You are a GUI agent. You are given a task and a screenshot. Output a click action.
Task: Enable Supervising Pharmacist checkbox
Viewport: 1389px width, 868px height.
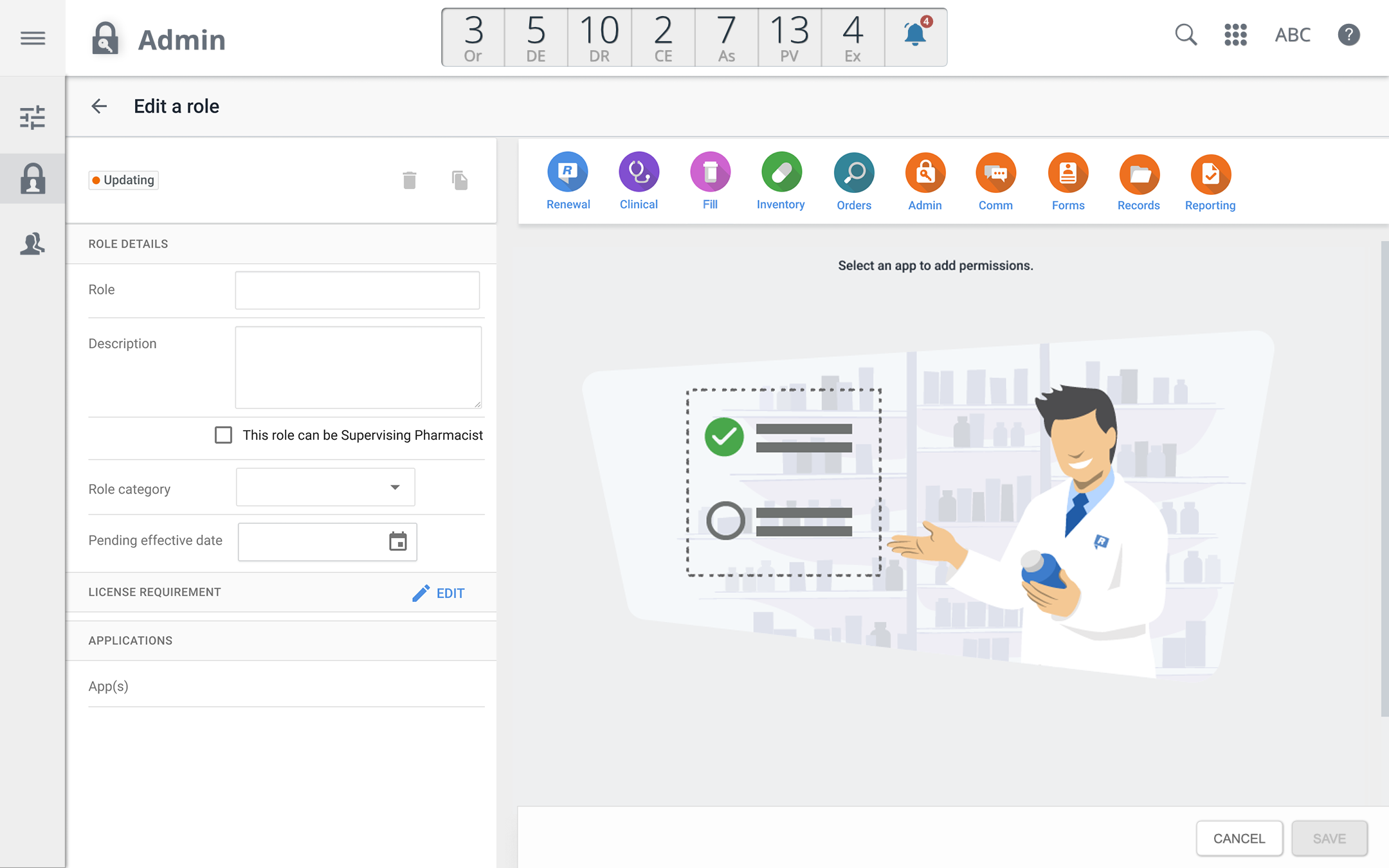pos(223,435)
